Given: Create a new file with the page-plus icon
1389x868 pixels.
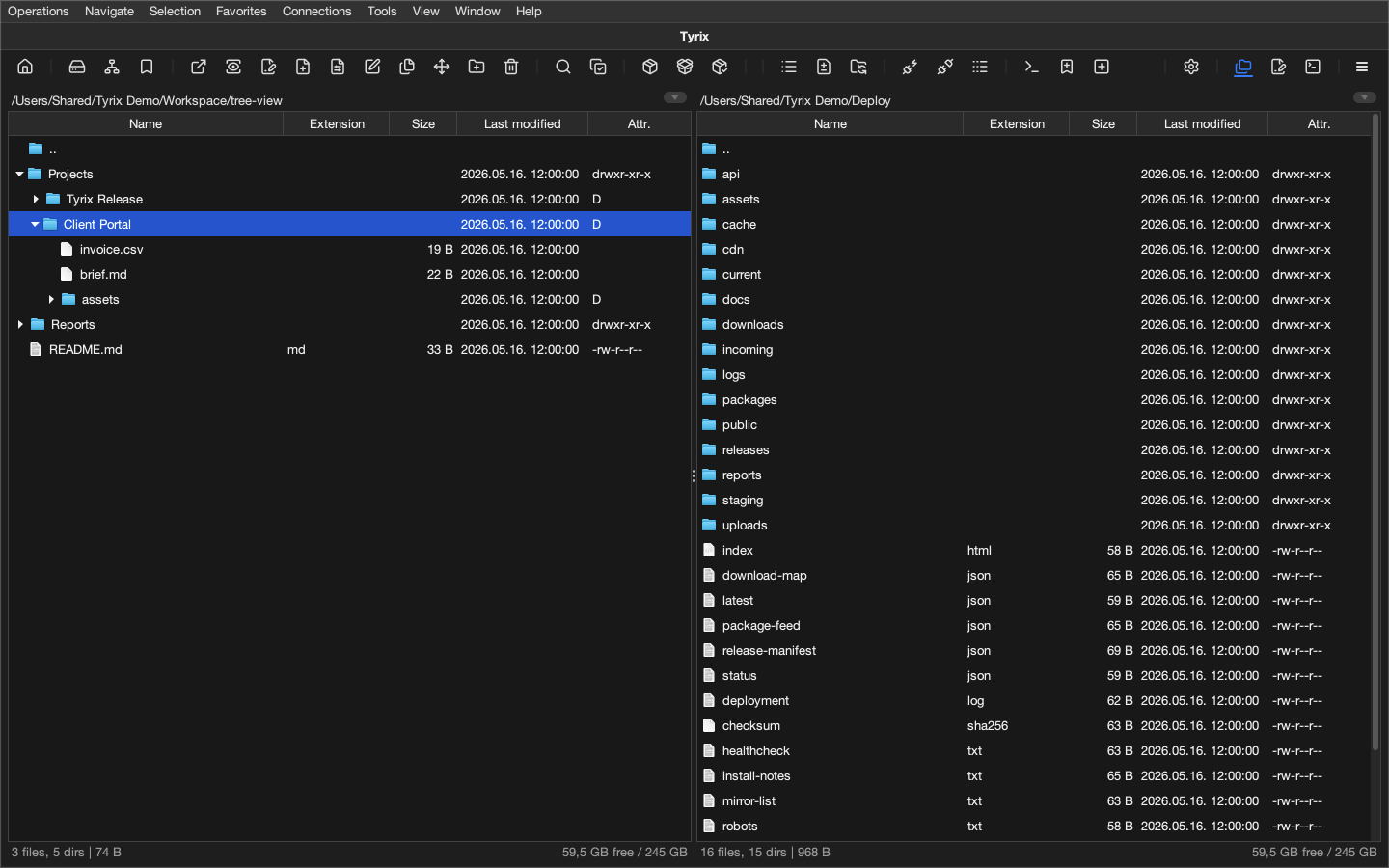Looking at the screenshot, I should point(303,67).
